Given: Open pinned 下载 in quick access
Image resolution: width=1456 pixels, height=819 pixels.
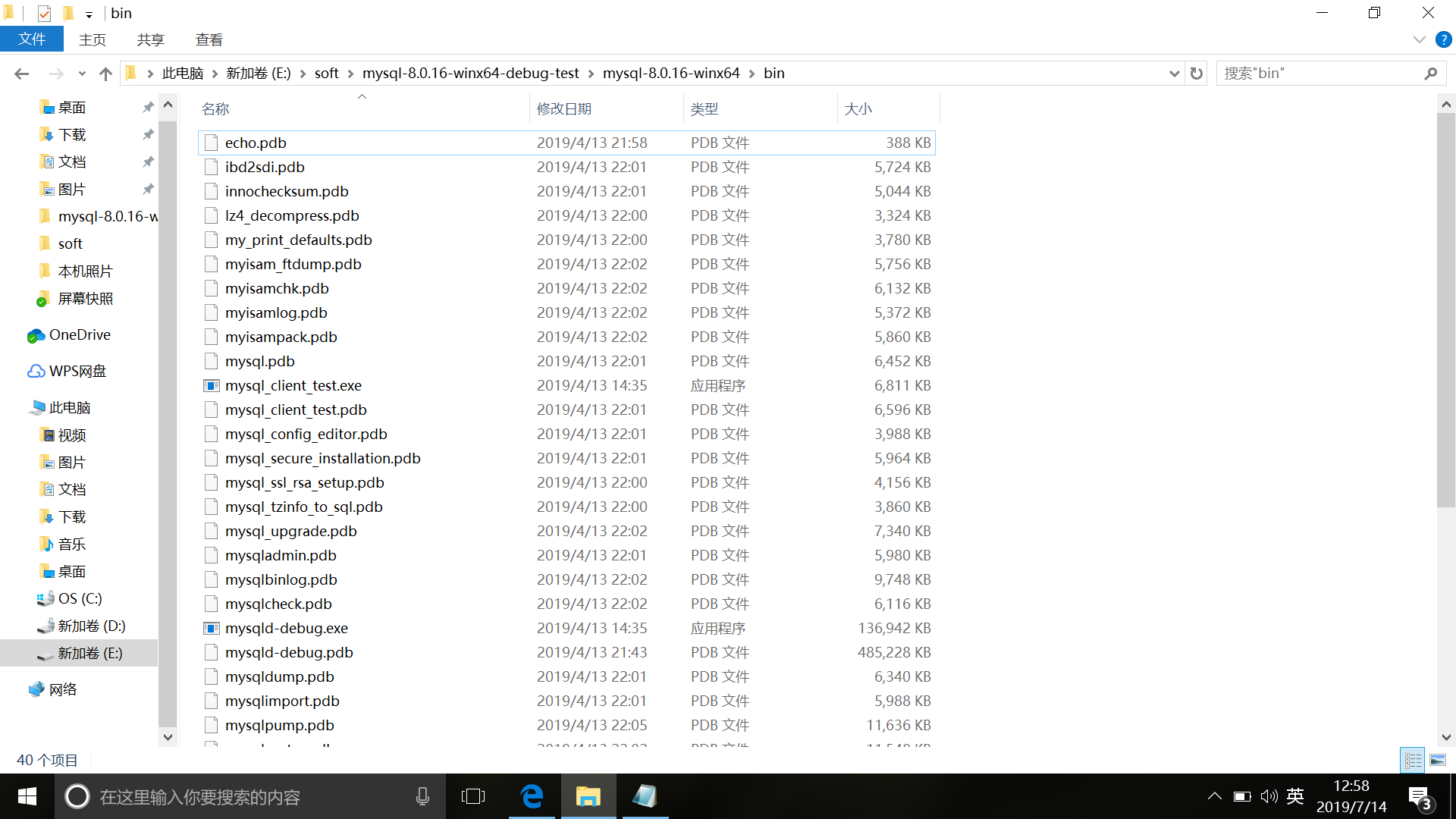Looking at the screenshot, I should point(72,135).
